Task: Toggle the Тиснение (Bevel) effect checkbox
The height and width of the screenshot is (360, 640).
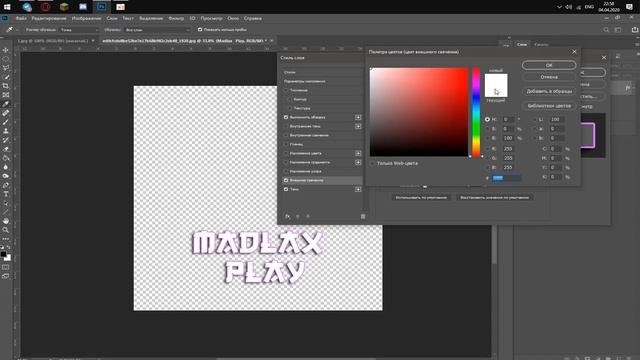Action: point(286,90)
